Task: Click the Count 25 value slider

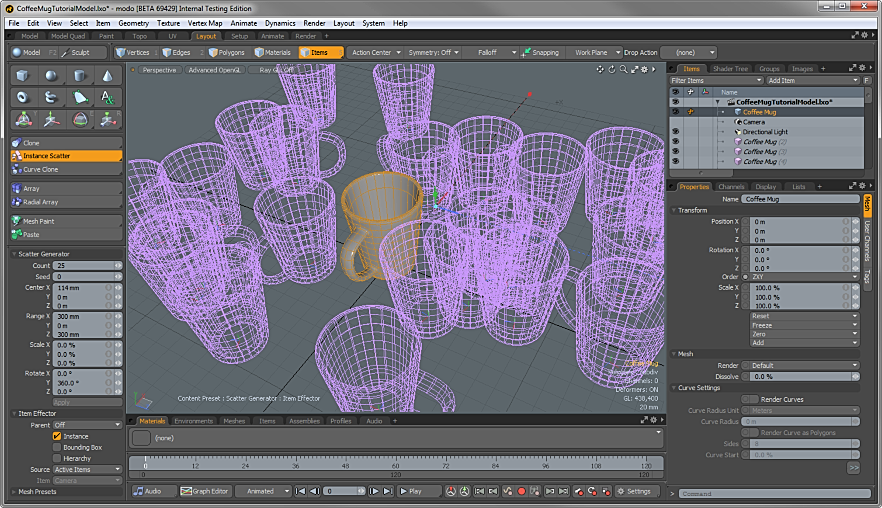Action: pyautogui.click(x=87, y=266)
